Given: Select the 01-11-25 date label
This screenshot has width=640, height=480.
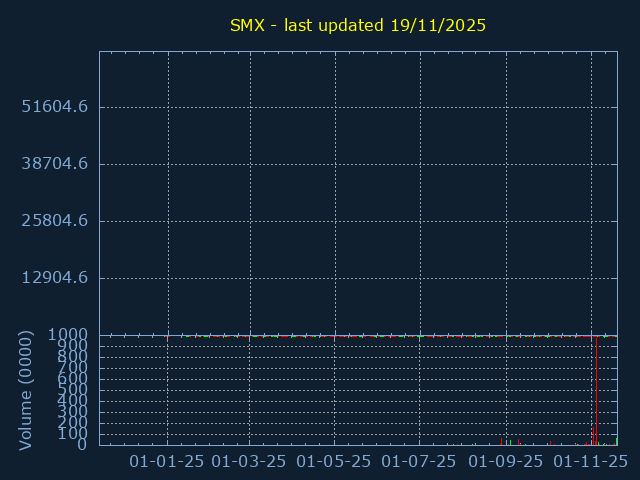Looking at the screenshot, I should 591,461.
